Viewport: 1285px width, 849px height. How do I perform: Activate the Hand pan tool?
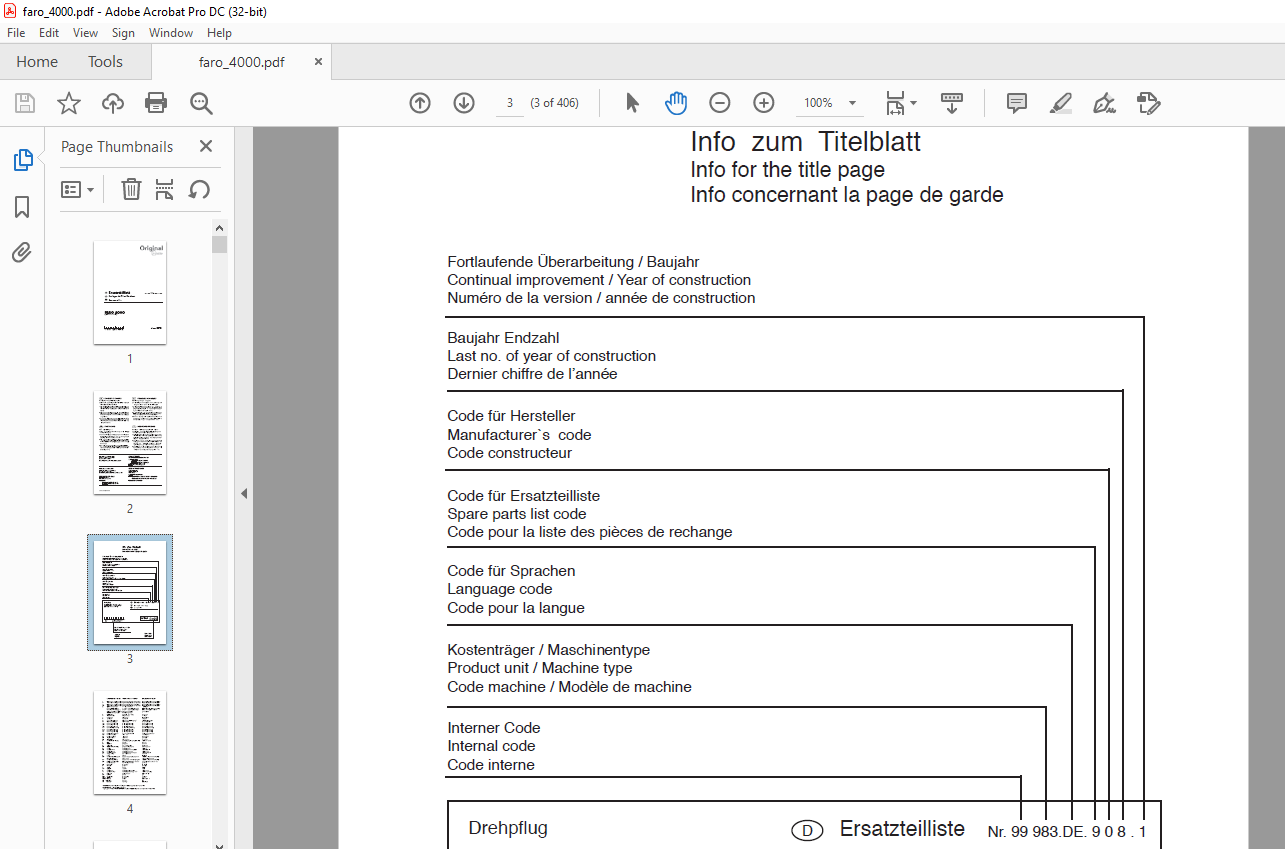click(x=676, y=103)
